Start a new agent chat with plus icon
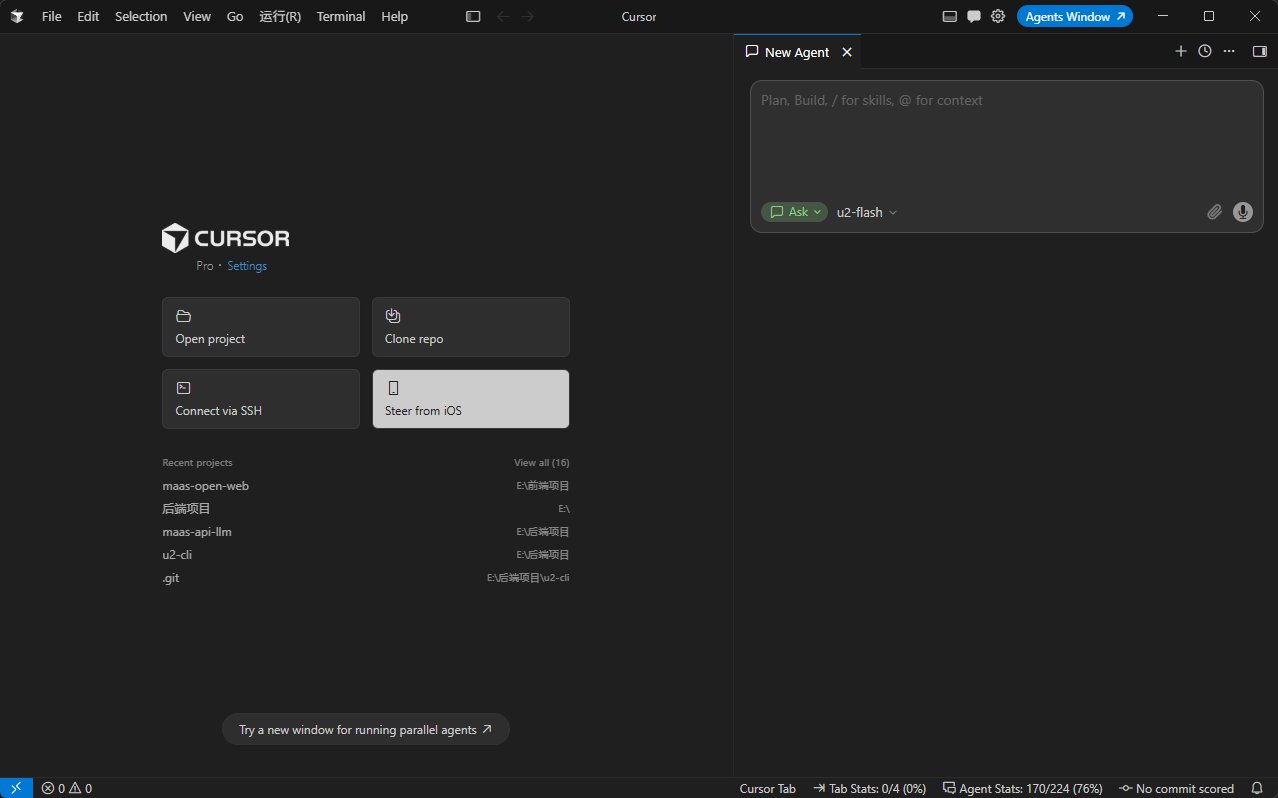Screen dimensions: 1278x798 click(x=1181, y=51)
